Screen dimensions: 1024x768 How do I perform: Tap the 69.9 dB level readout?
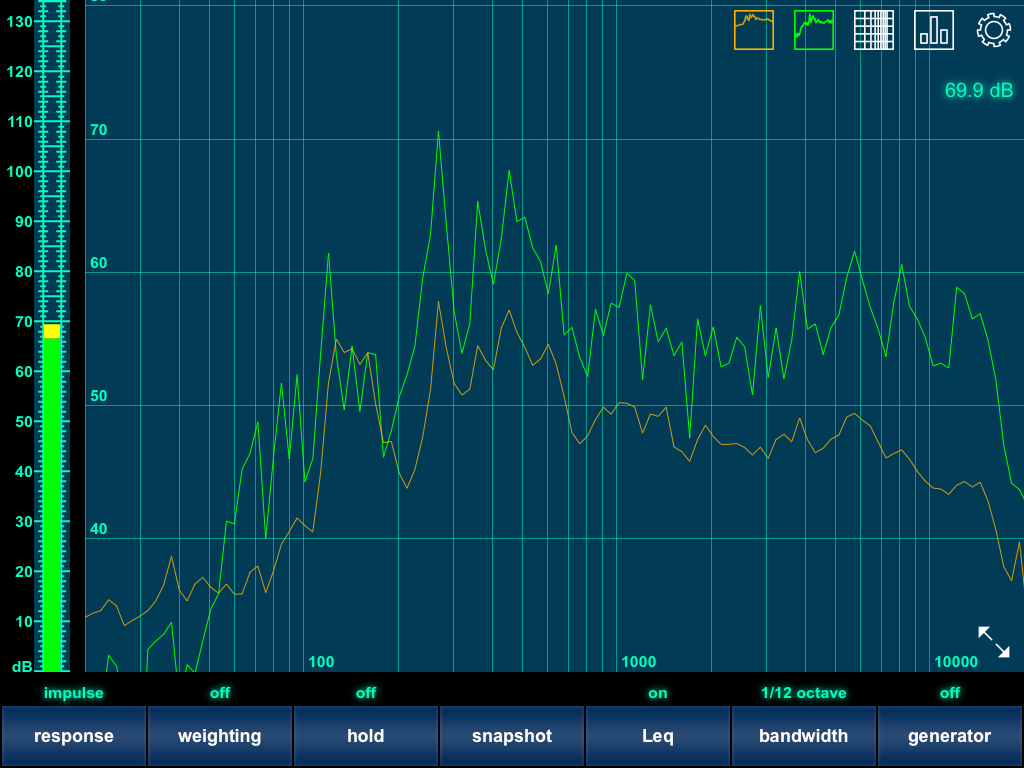tap(978, 91)
